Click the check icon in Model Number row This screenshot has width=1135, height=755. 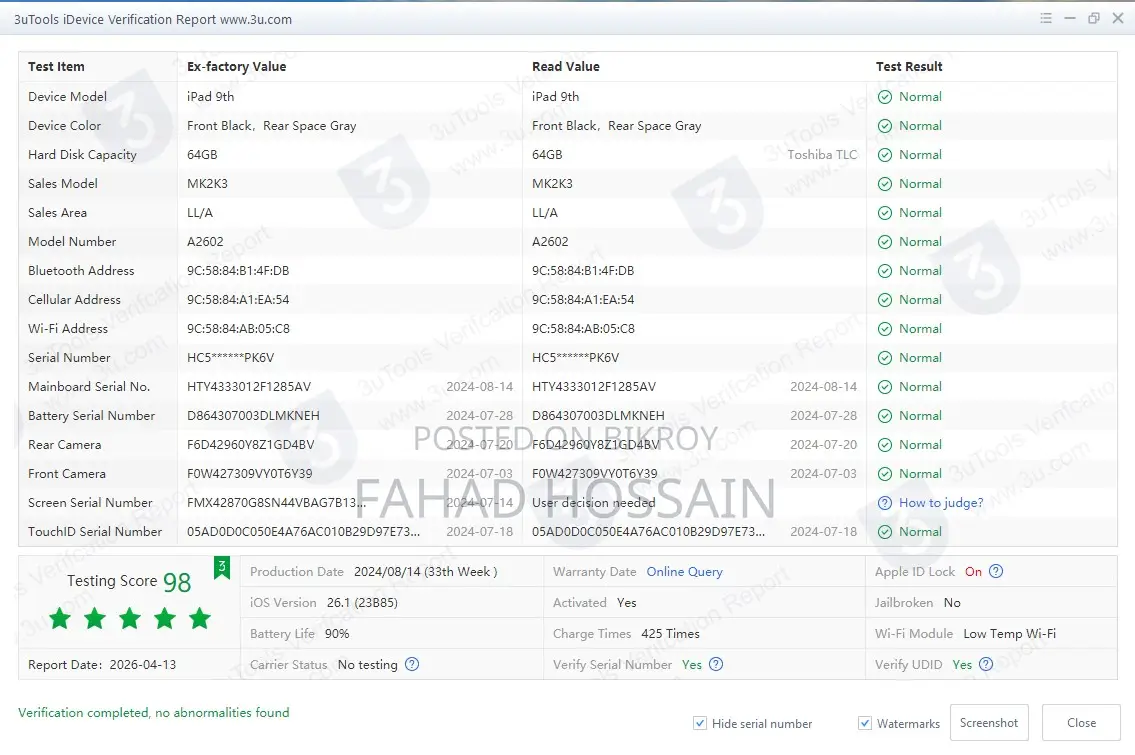coord(885,242)
